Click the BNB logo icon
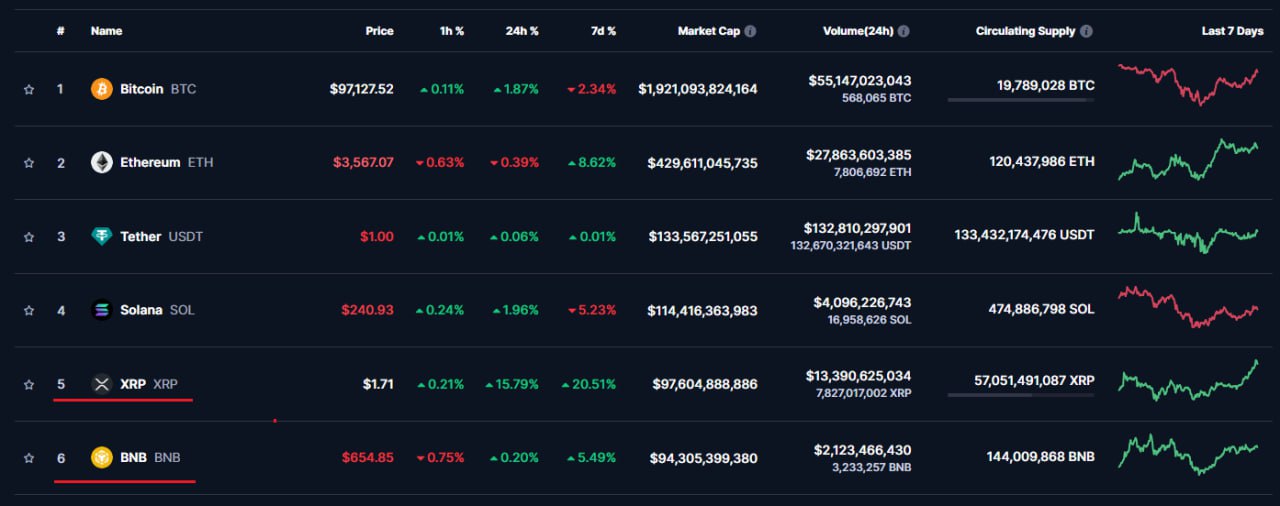The image size is (1280, 506). click(x=102, y=458)
